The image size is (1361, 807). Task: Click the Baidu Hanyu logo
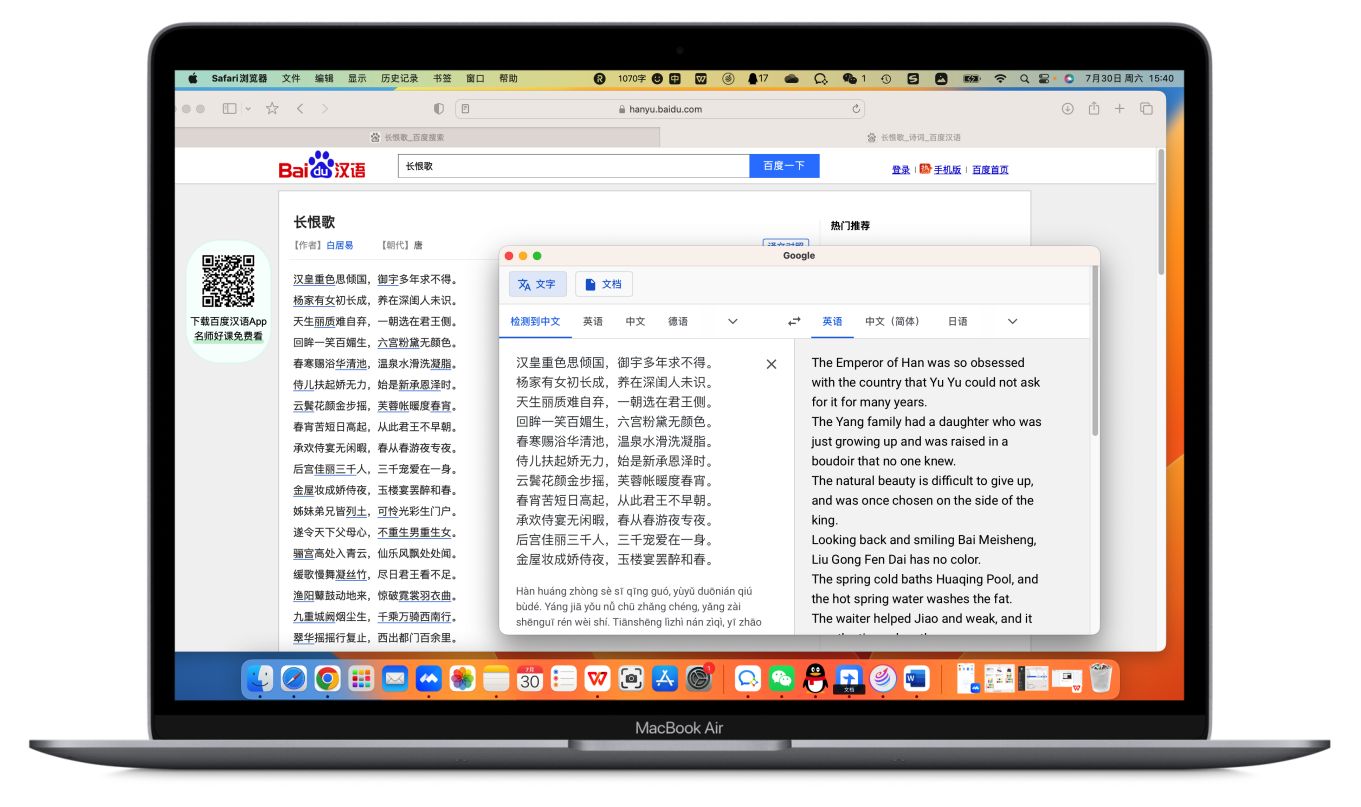click(324, 165)
